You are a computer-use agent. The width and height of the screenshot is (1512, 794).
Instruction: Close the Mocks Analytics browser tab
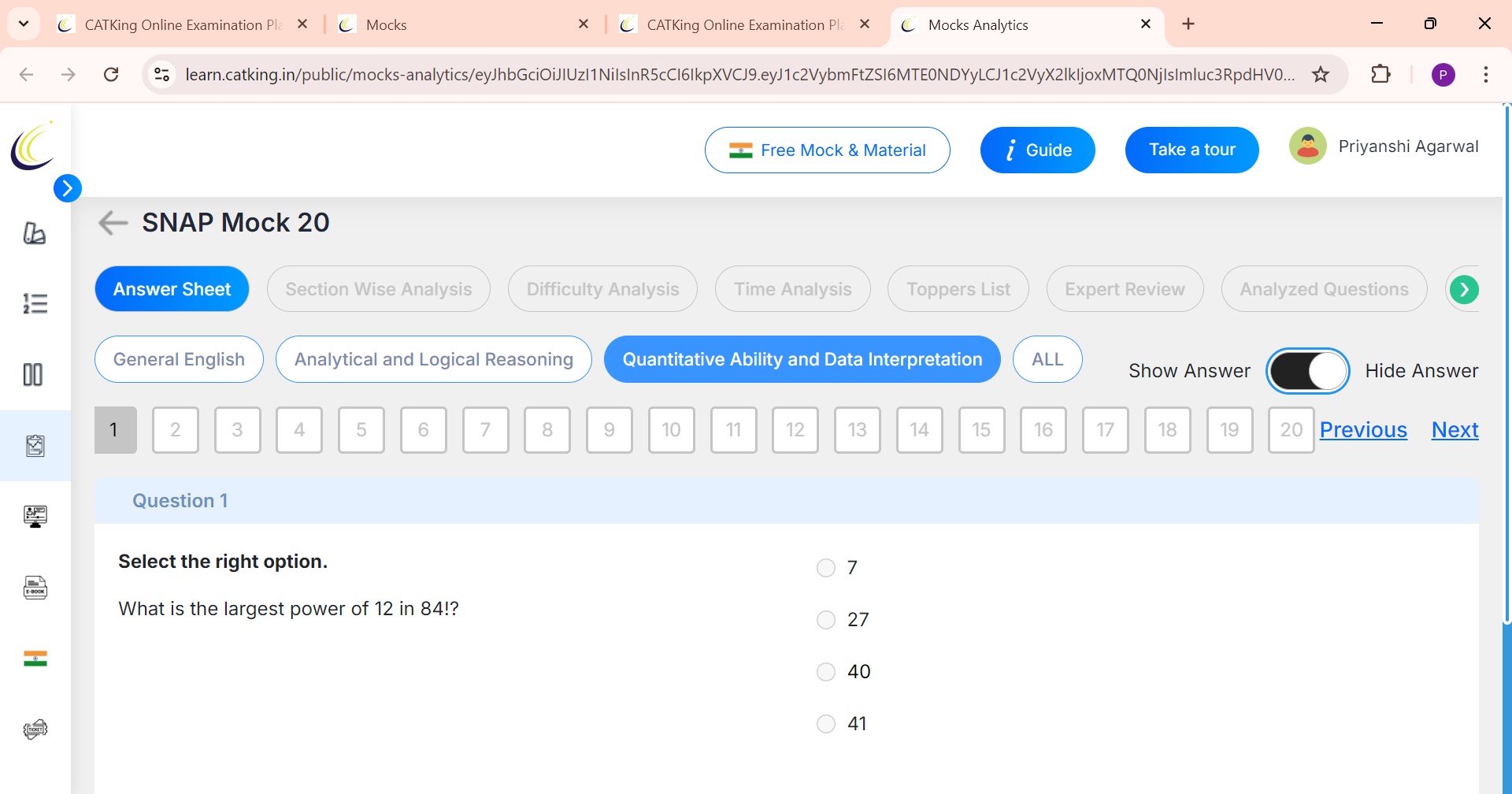point(1146,24)
